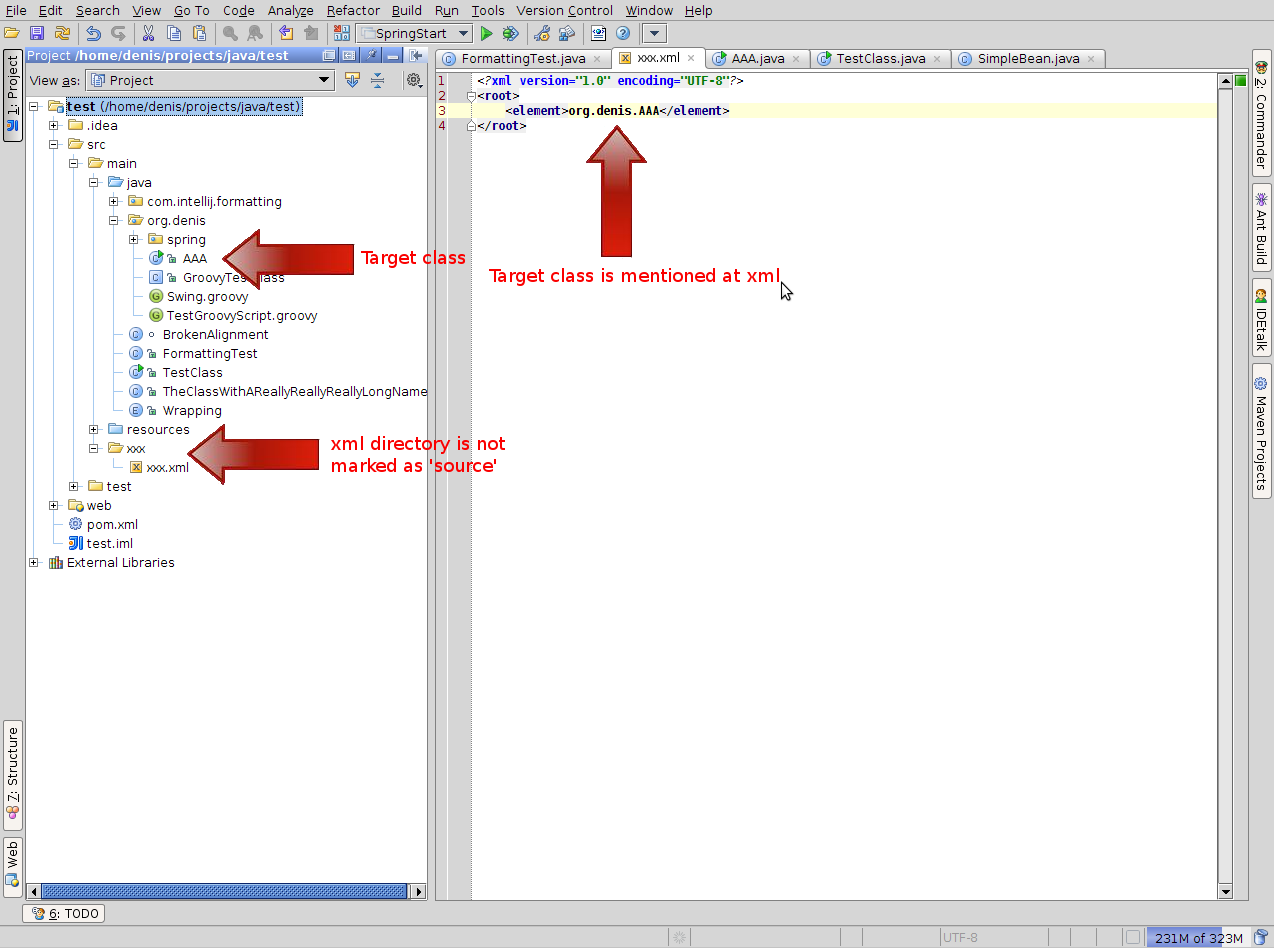Open the Refactor menu

point(353,10)
